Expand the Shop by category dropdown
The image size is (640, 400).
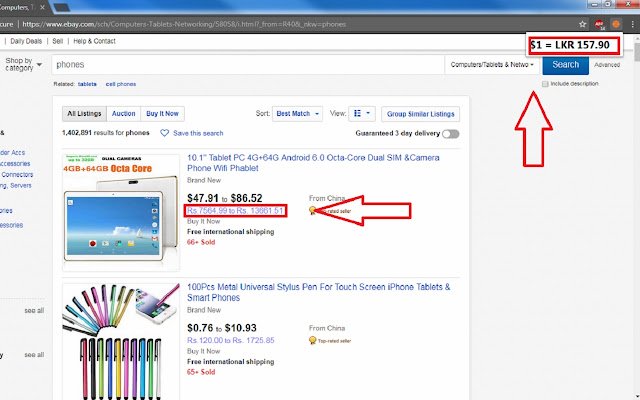(x=23, y=64)
